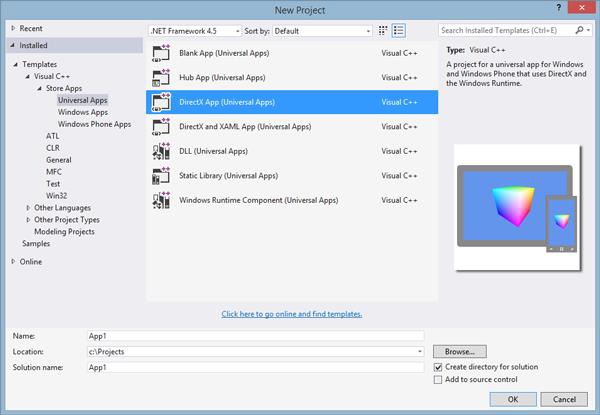This screenshot has height=415, width=600.
Task: Click the DirectX App template icon
Action: click(161, 102)
